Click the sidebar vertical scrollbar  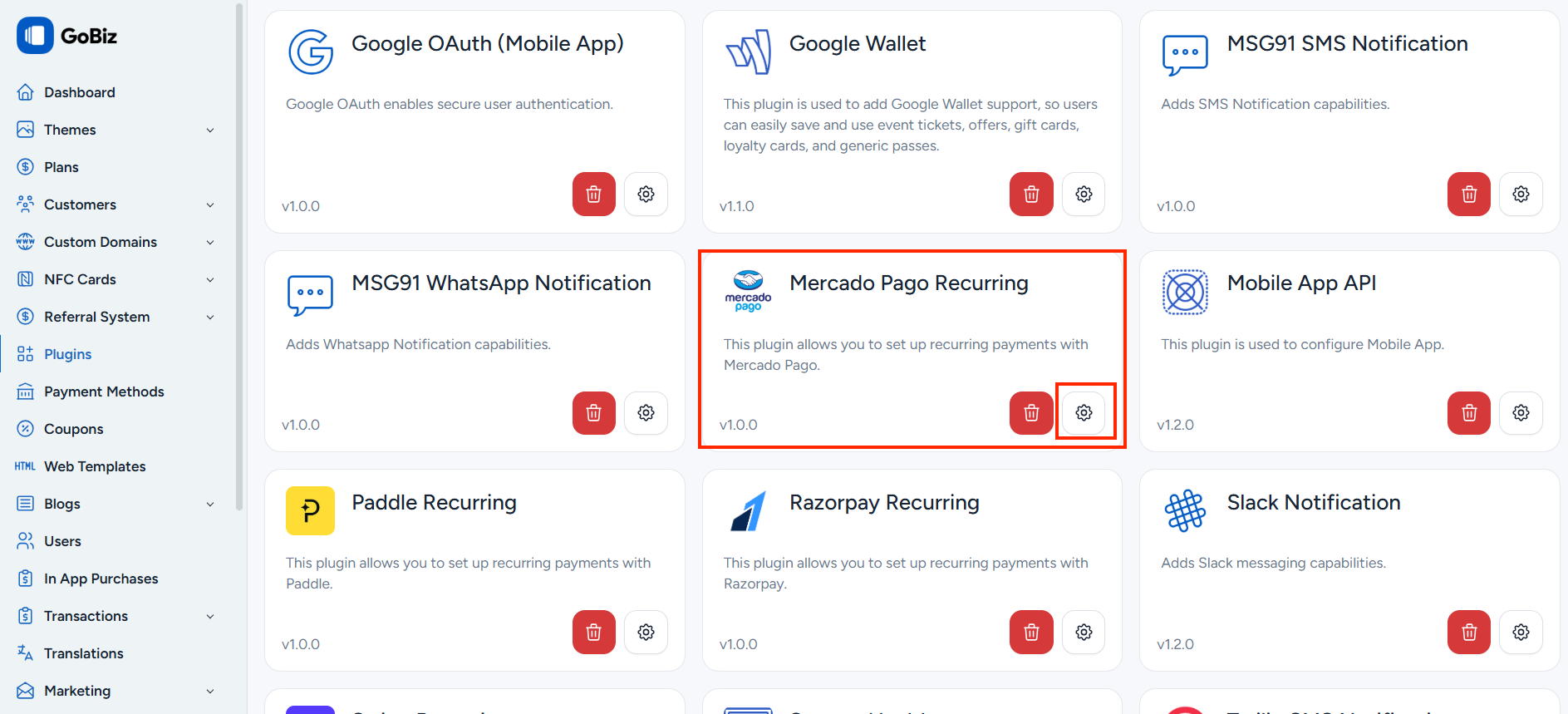[239, 249]
